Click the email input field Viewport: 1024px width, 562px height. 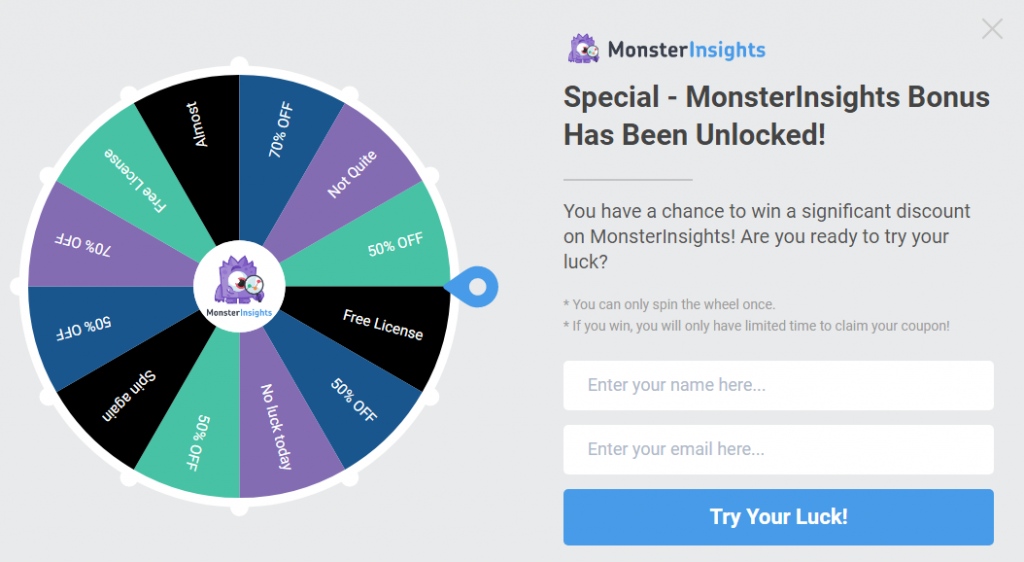point(778,449)
